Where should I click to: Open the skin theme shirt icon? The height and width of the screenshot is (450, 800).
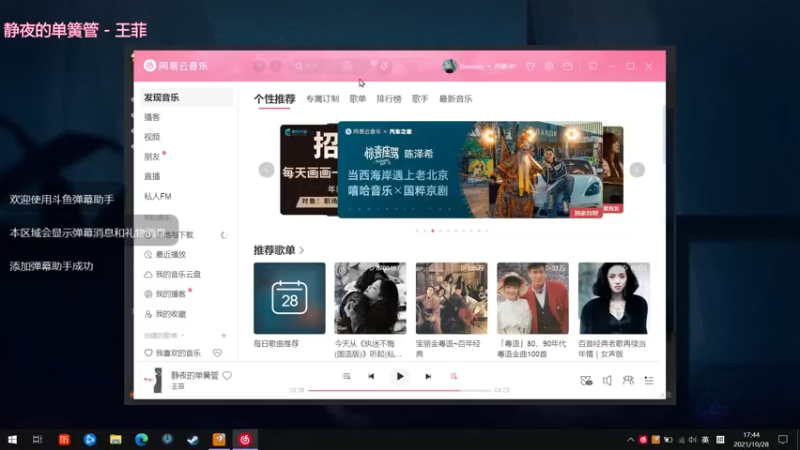(x=530, y=66)
